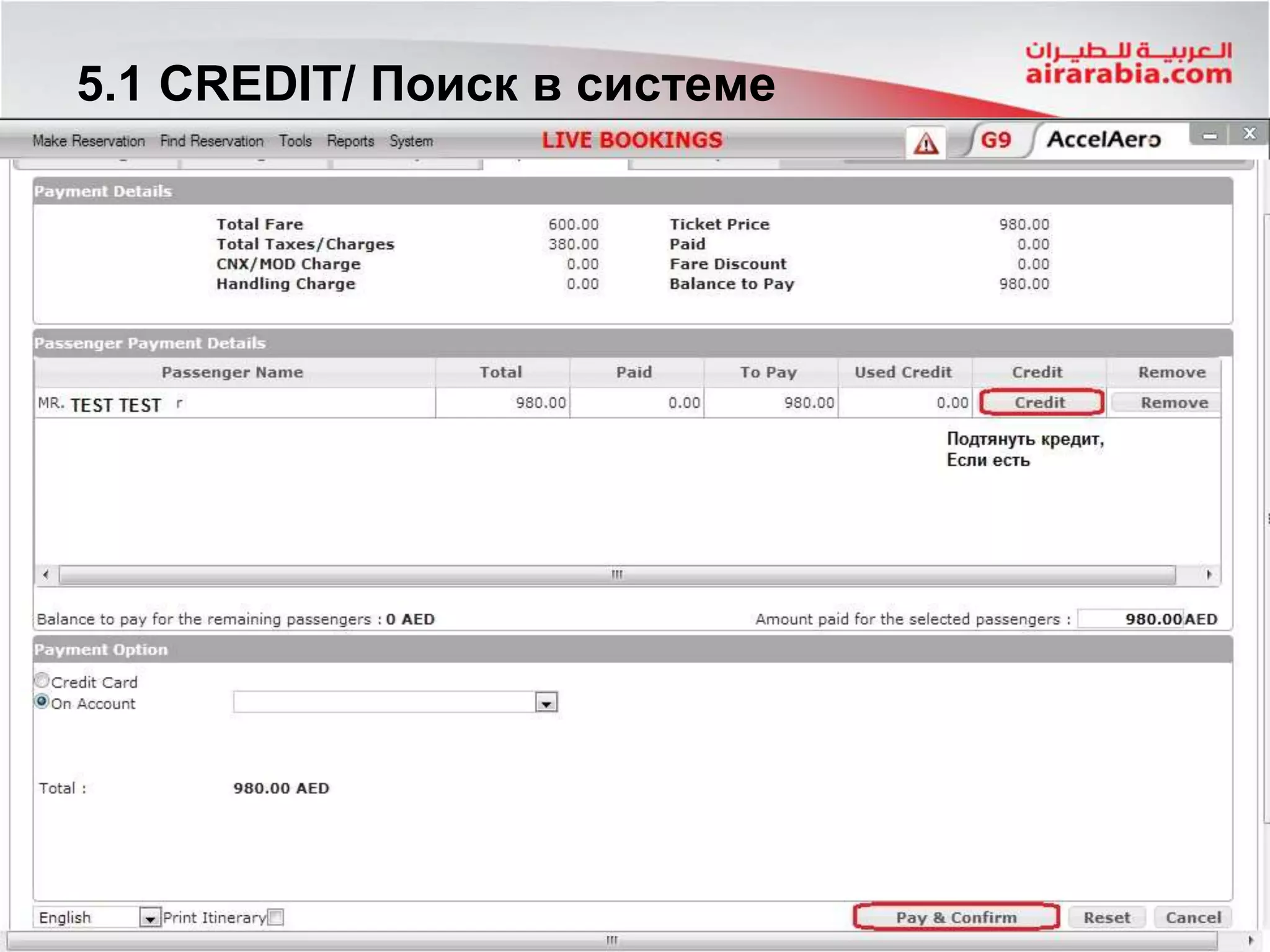Click the AccelAero logo

pyautogui.click(x=1104, y=139)
